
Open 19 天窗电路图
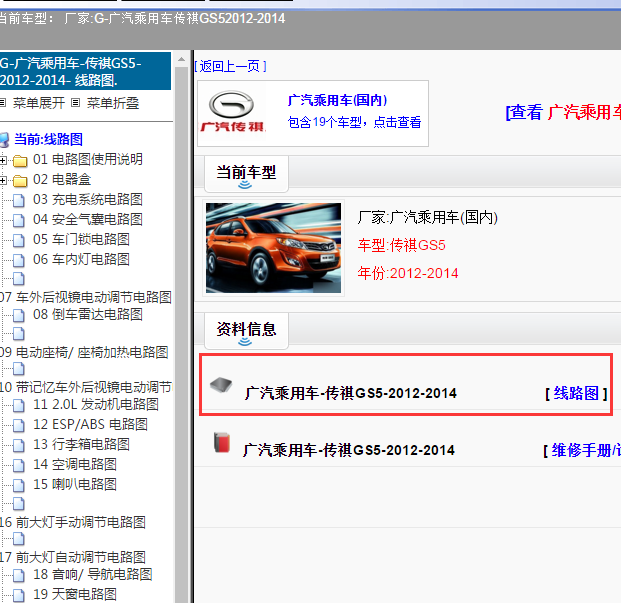point(75,594)
